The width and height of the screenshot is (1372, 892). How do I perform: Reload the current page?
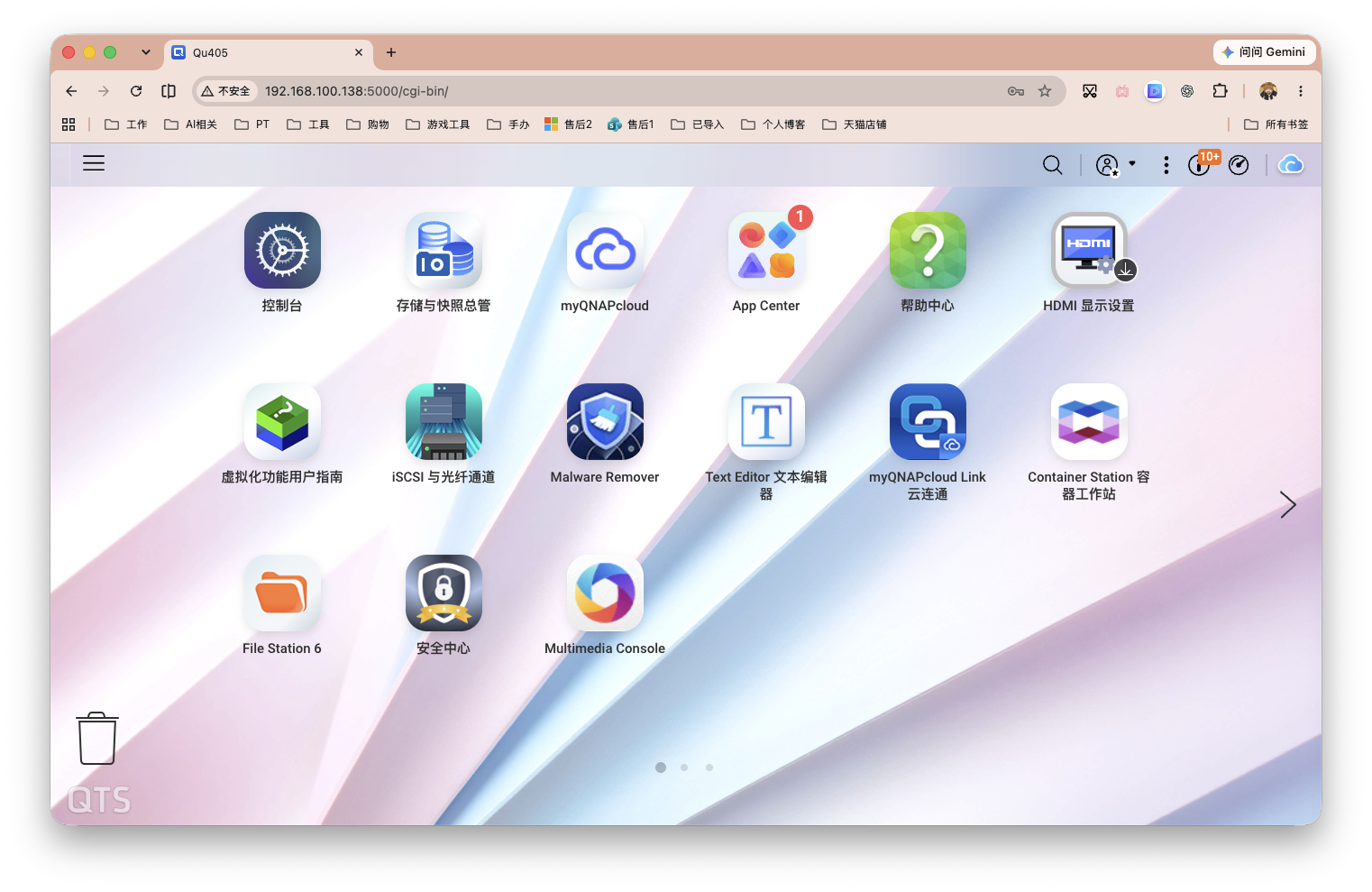pos(136,91)
